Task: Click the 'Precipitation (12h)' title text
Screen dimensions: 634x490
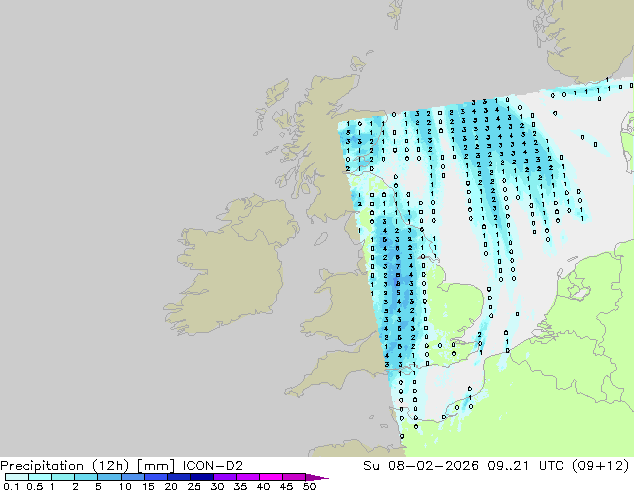Action: click(x=65, y=466)
